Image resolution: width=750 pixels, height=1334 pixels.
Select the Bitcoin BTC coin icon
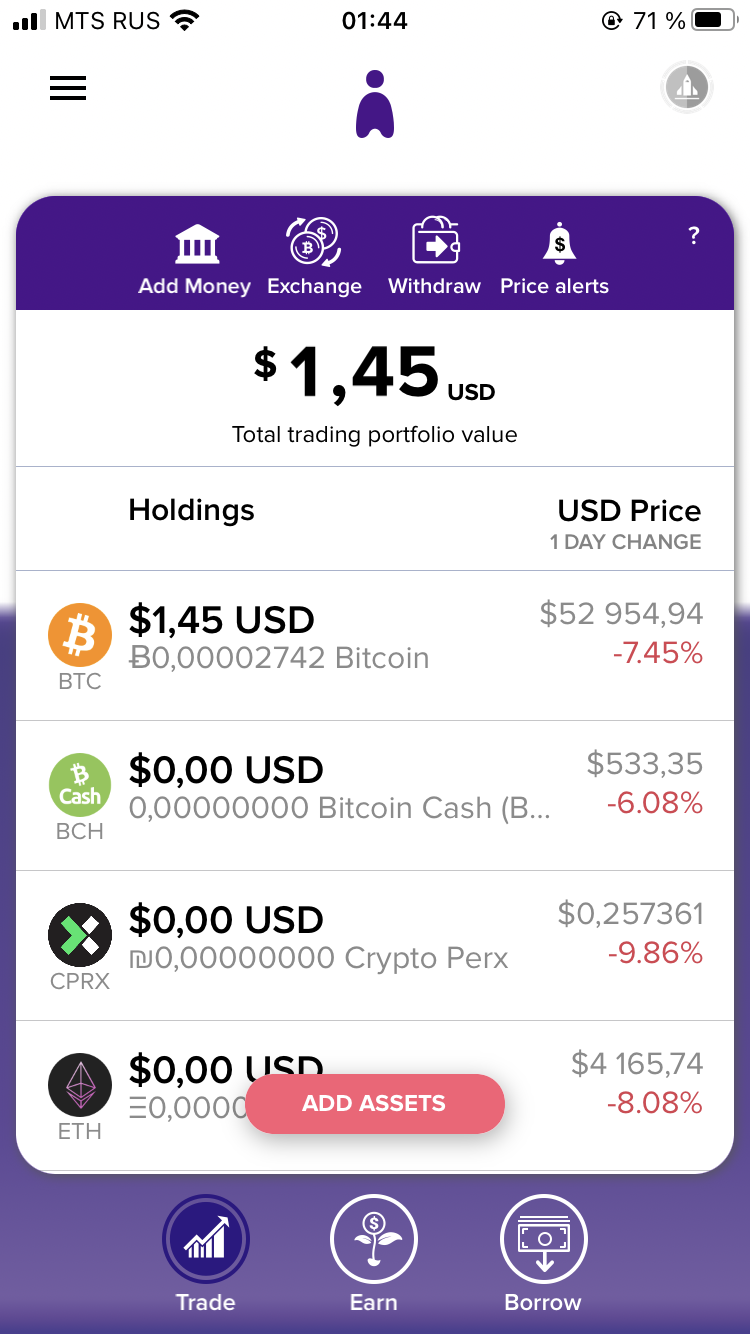[x=80, y=635]
